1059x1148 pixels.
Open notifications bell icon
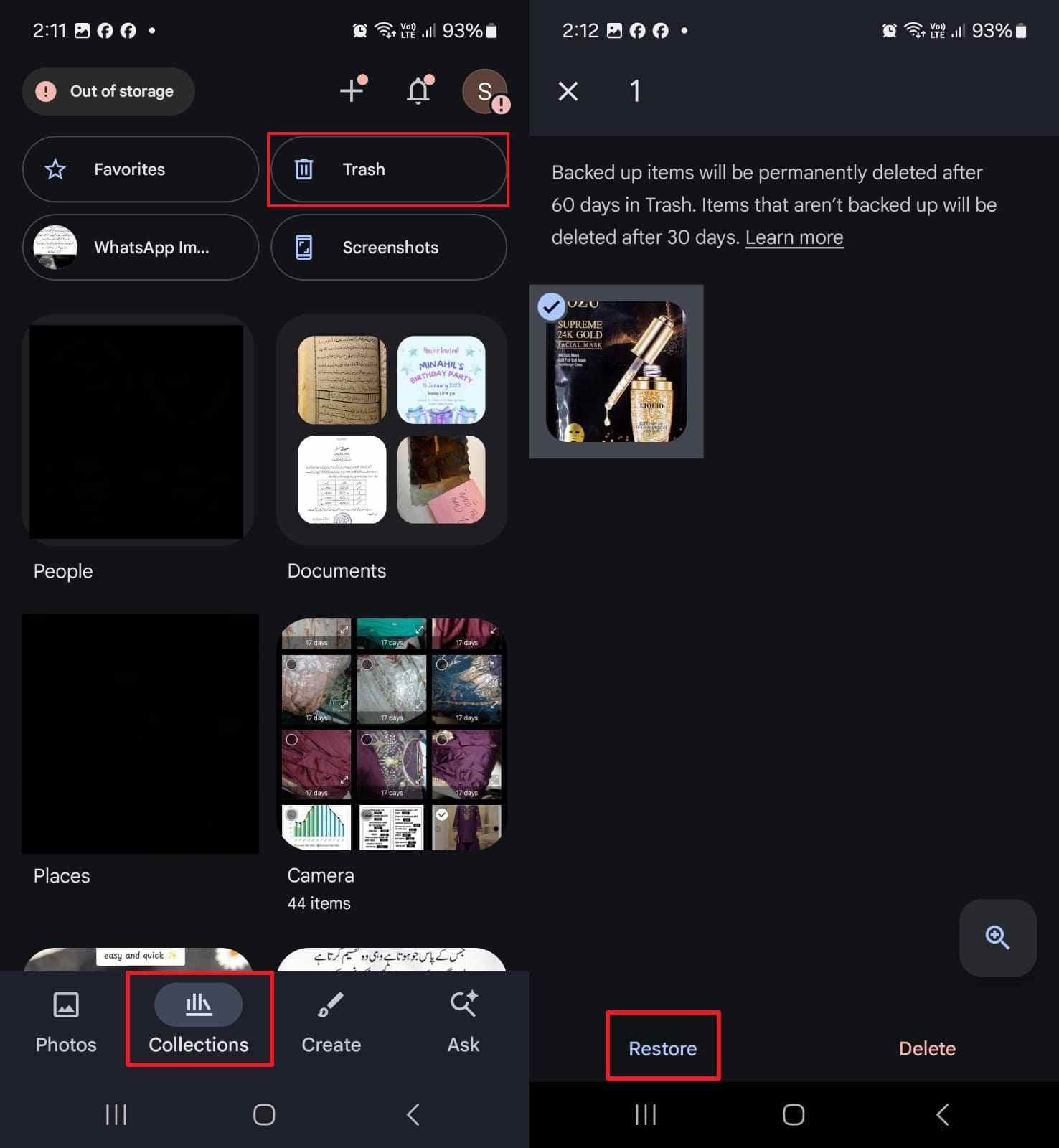pyautogui.click(x=419, y=90)
